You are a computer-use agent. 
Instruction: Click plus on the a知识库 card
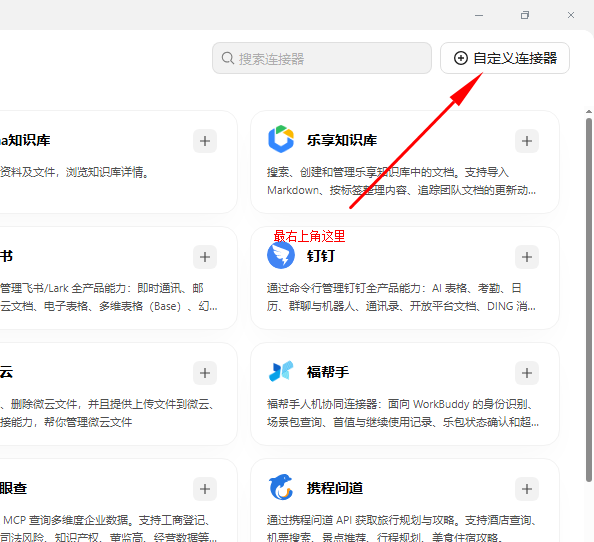pyautogui.click(x=205, y=141)
